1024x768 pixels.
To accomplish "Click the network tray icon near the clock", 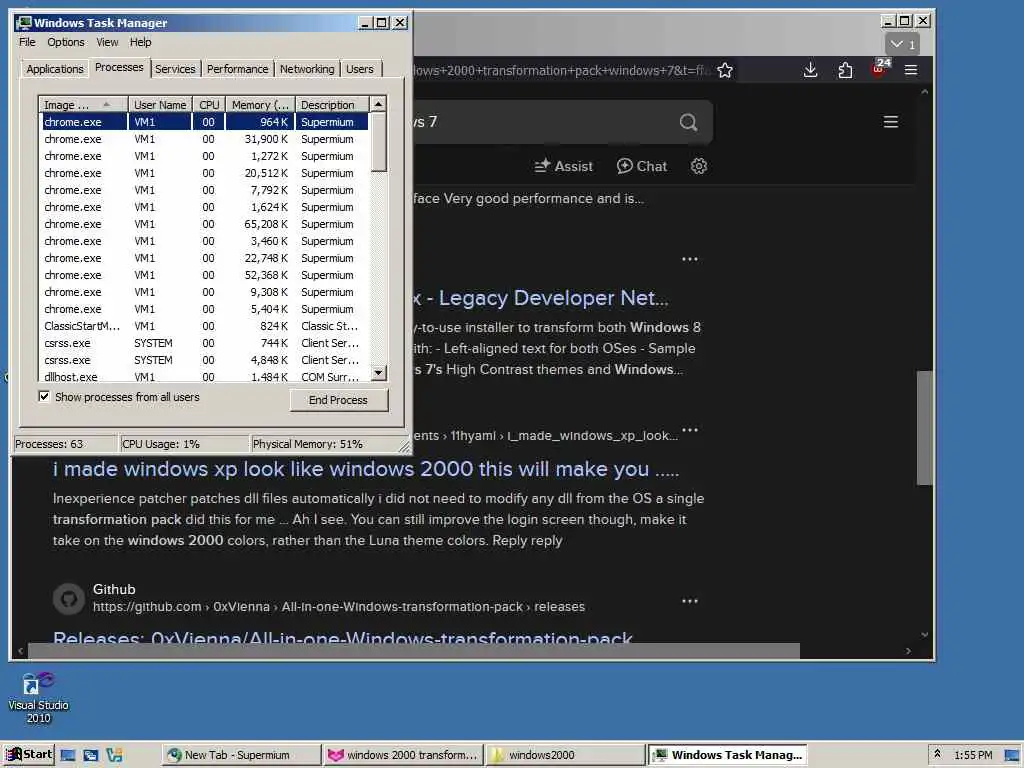I will tap(1012, 756).
